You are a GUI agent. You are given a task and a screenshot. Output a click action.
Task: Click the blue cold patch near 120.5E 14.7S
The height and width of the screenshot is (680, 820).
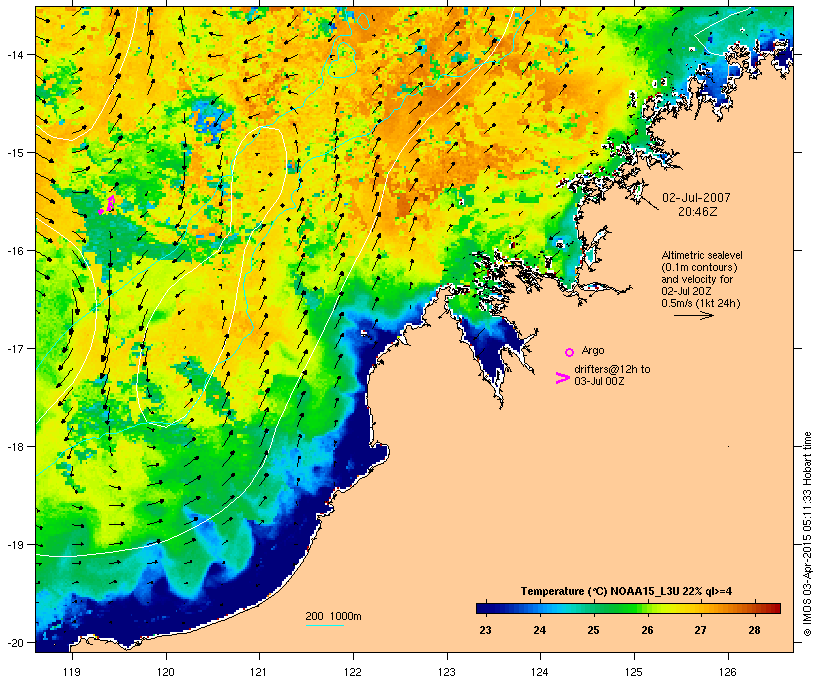point(212,118)
